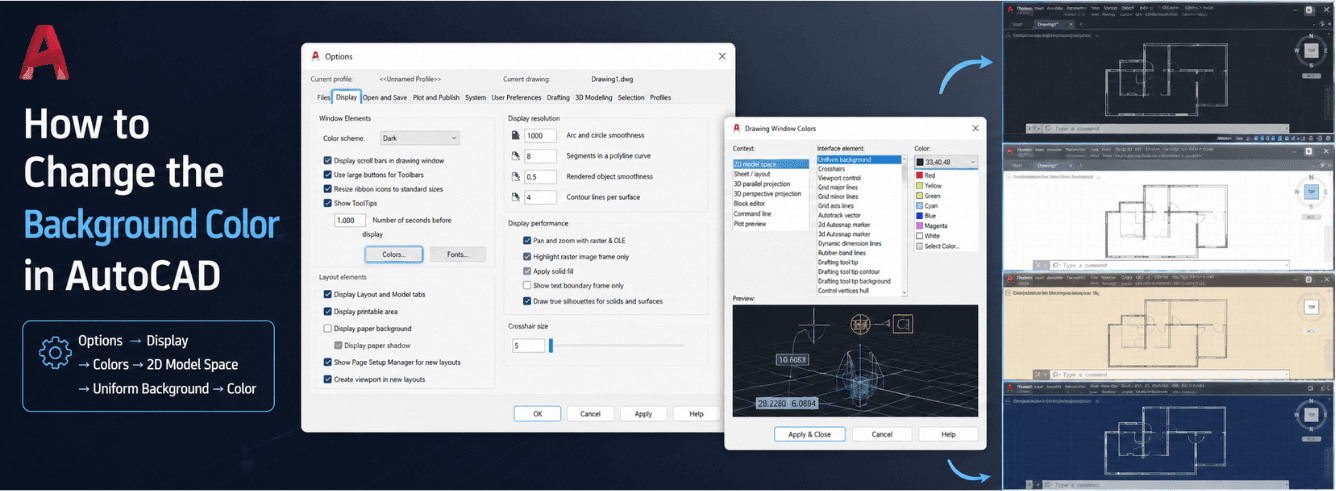Click the Apply & Close button
1336x491 pixels.
point(810,435)
